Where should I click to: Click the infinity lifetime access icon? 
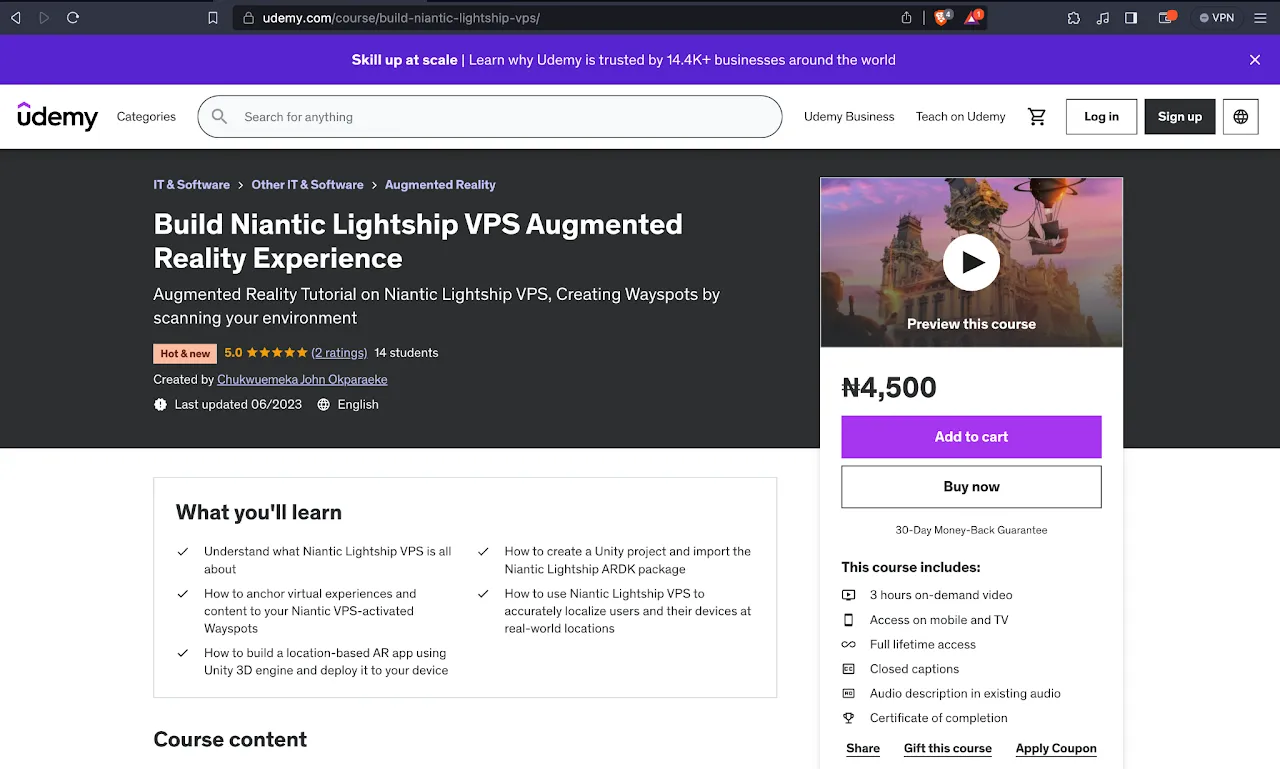click(848, 645)
